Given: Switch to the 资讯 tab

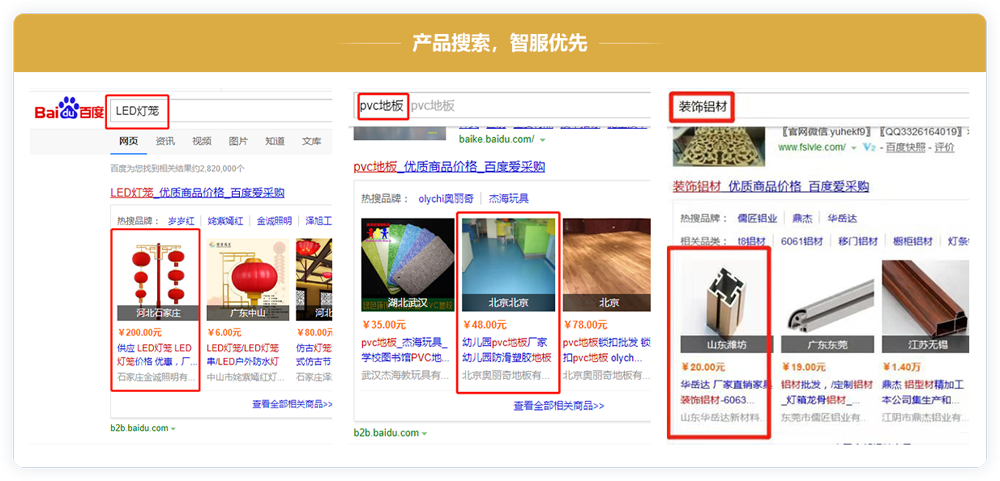Looking at the screenshot, I should tap(165, 141).
